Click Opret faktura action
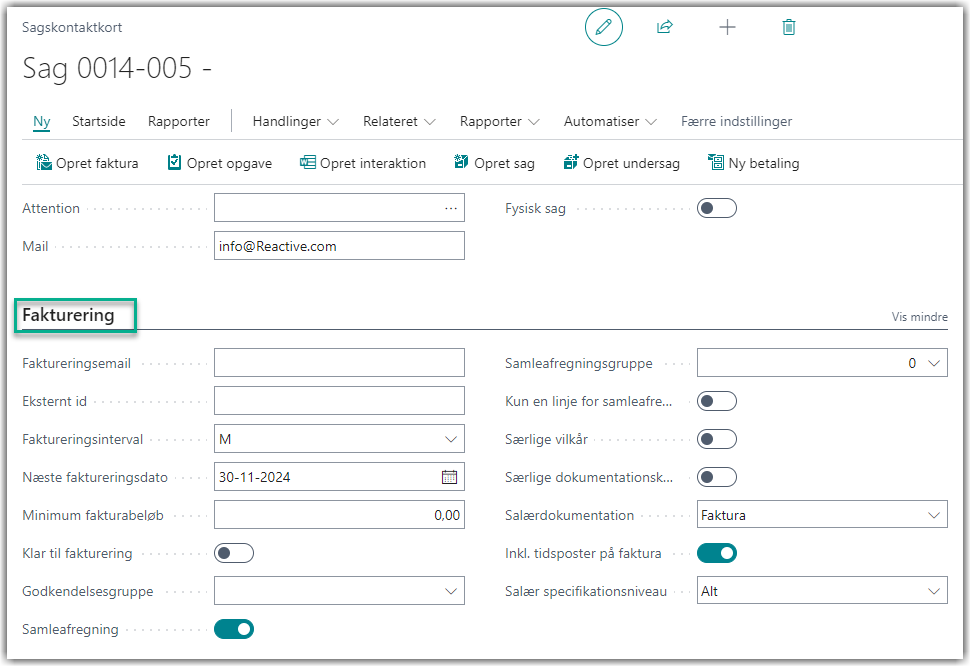 (87, 163)
